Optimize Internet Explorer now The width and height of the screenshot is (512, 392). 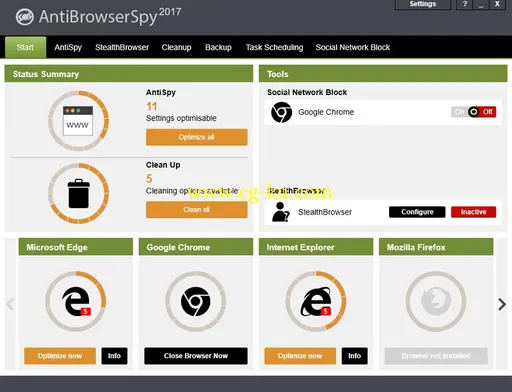[x=300, y=356]
